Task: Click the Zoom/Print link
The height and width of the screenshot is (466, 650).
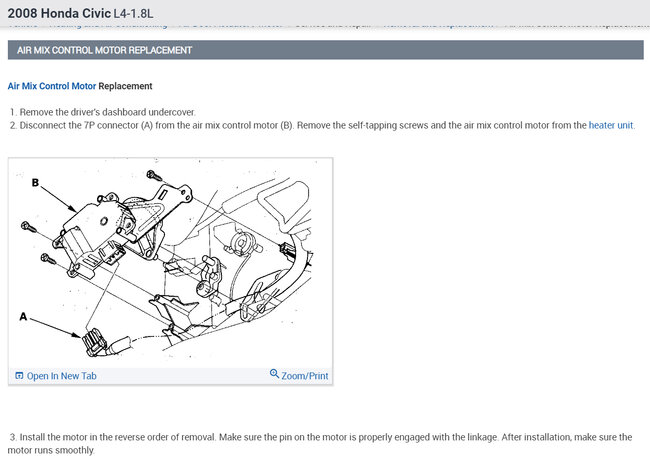Action: 305,376
